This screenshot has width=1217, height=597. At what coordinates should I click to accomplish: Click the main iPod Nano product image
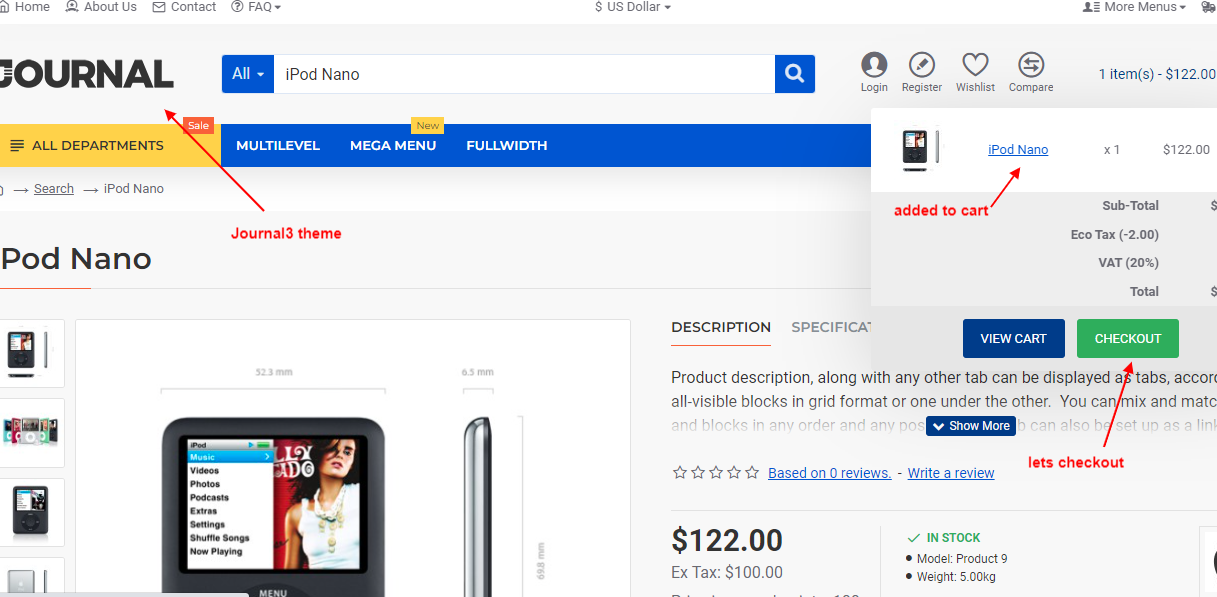353,458
